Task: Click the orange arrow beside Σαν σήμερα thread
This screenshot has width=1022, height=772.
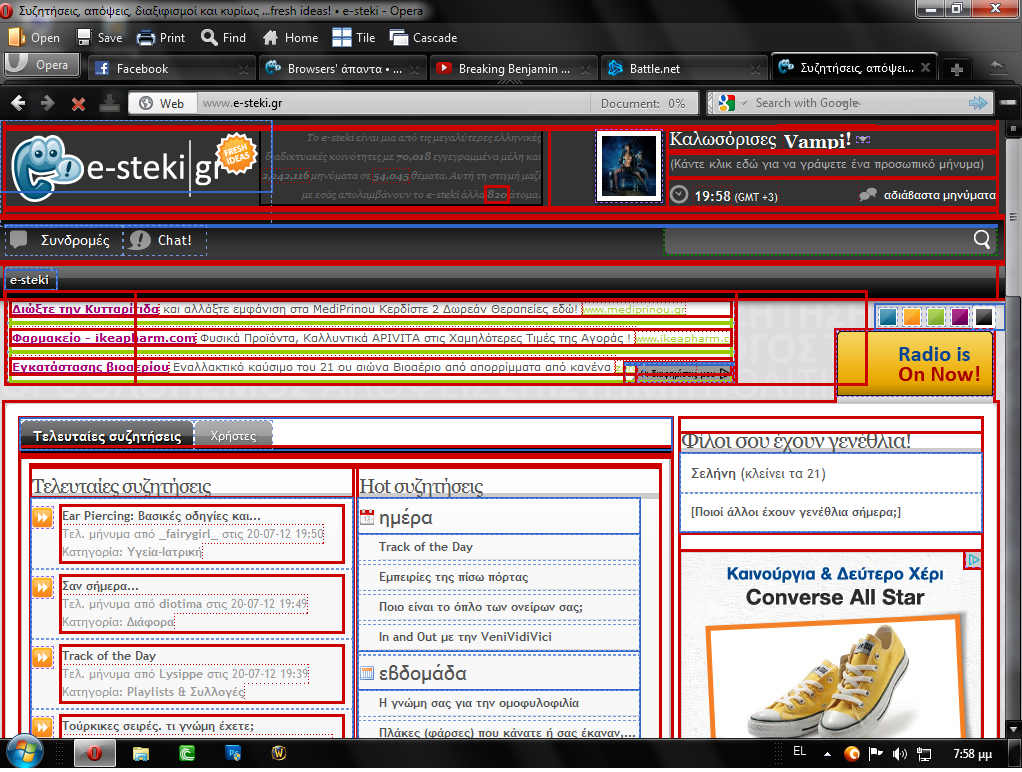Action: (42, 587)
